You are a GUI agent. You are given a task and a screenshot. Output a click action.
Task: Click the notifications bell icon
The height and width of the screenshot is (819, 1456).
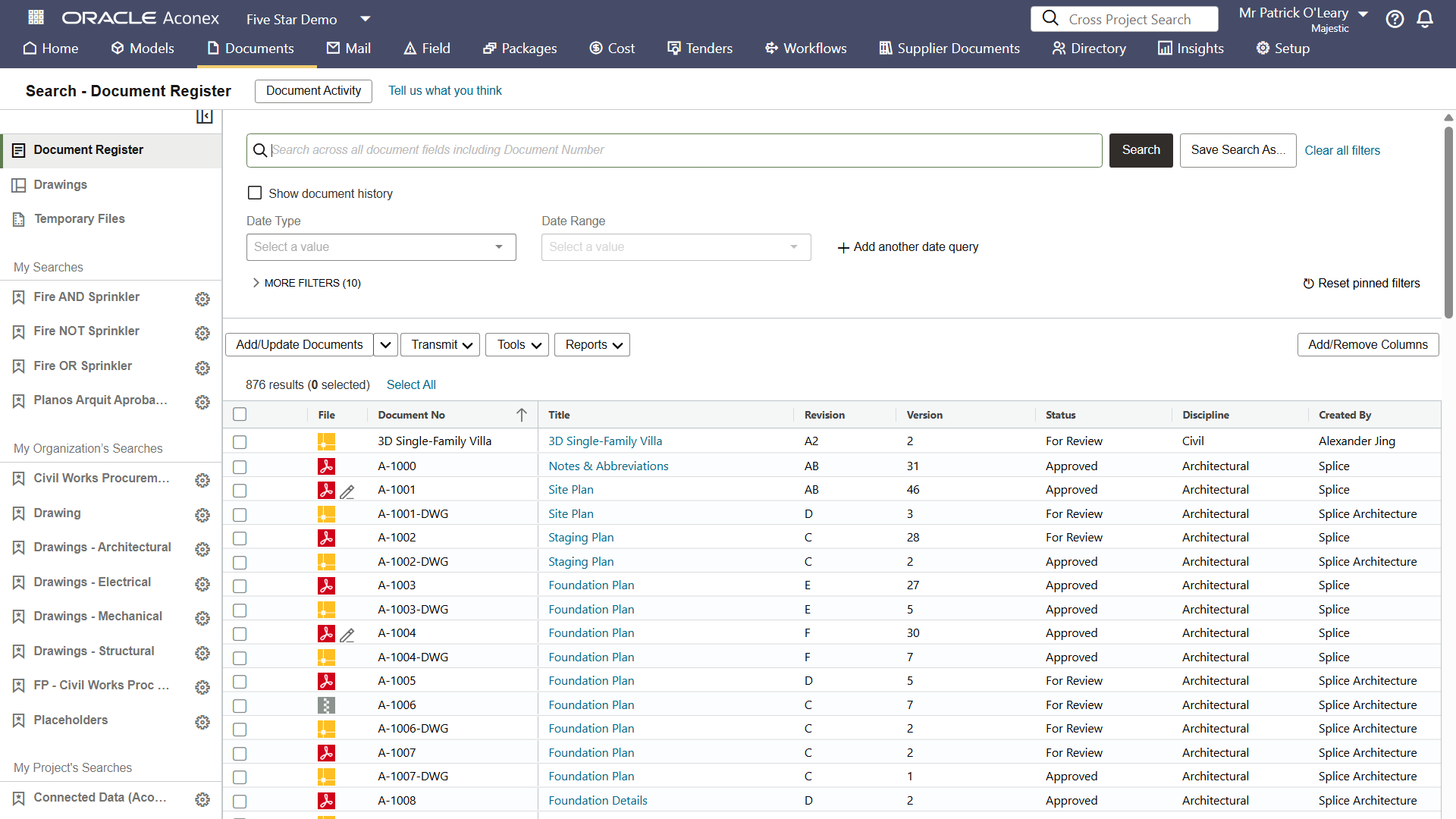[1425, 19]
